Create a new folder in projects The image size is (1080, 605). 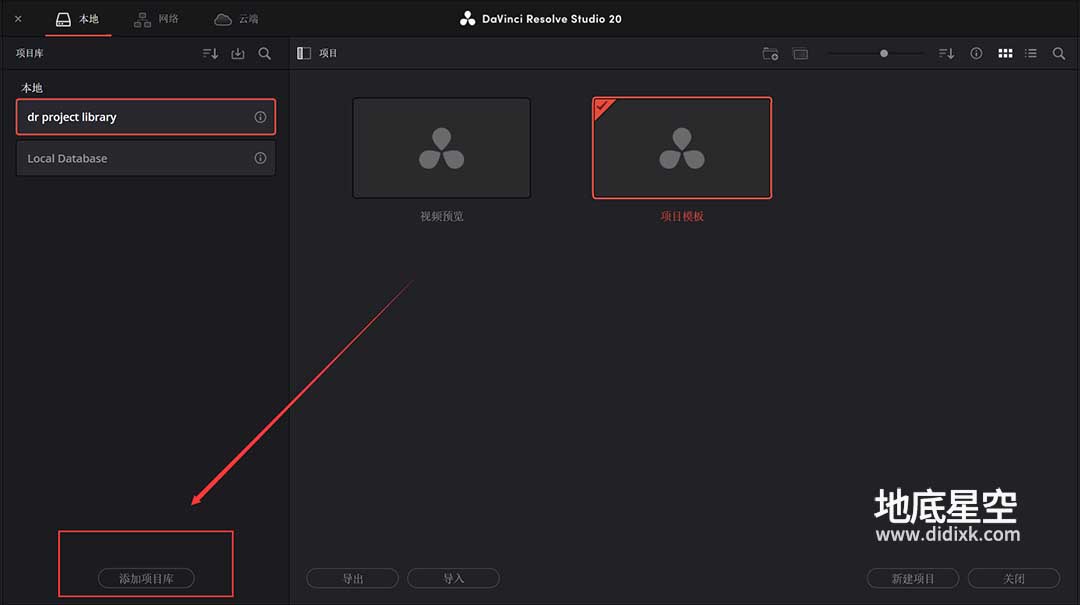click(x=770, y=54)
